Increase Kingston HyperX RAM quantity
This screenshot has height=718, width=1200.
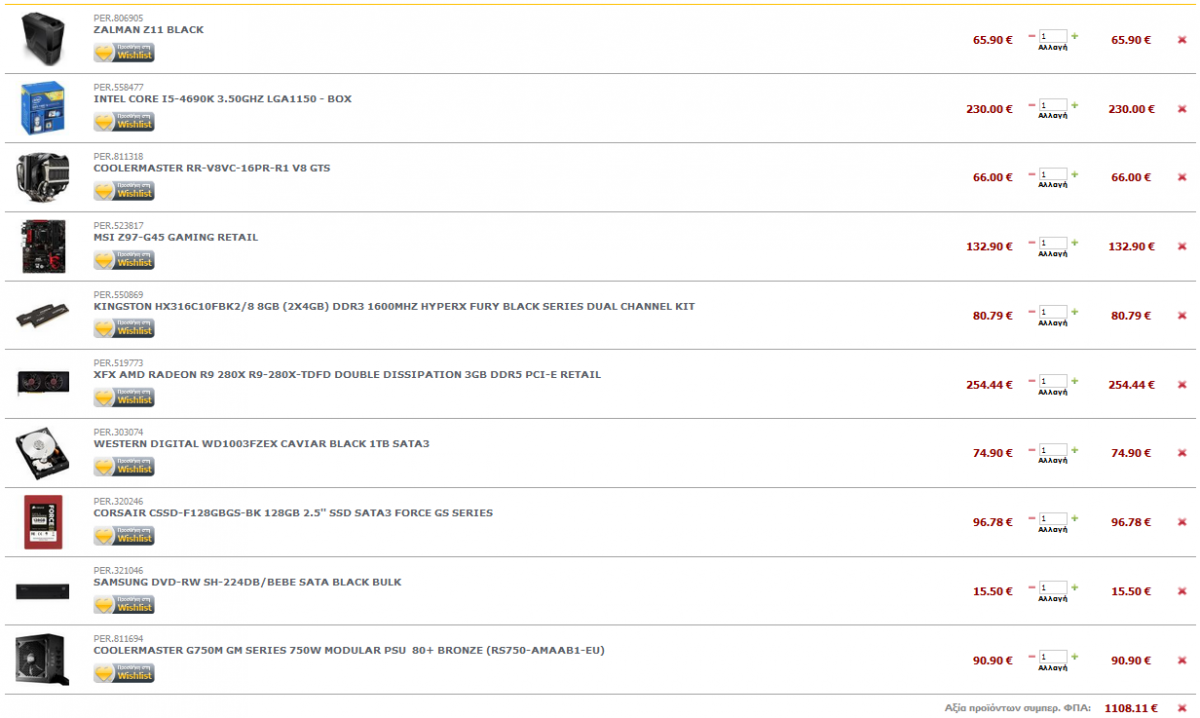coord(1075,311)
